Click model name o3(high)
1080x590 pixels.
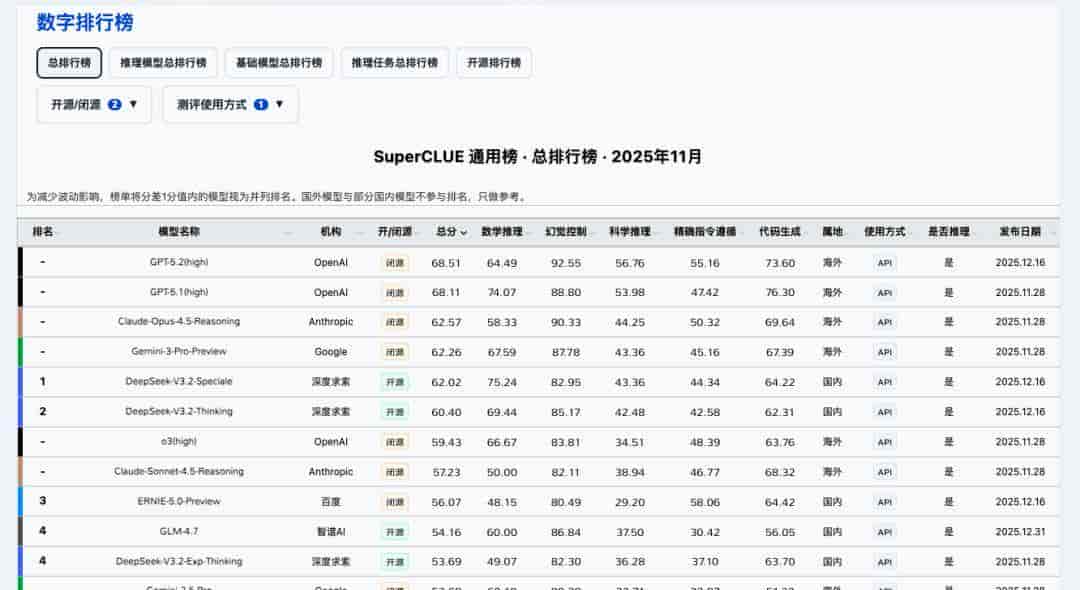click(179, 441)
